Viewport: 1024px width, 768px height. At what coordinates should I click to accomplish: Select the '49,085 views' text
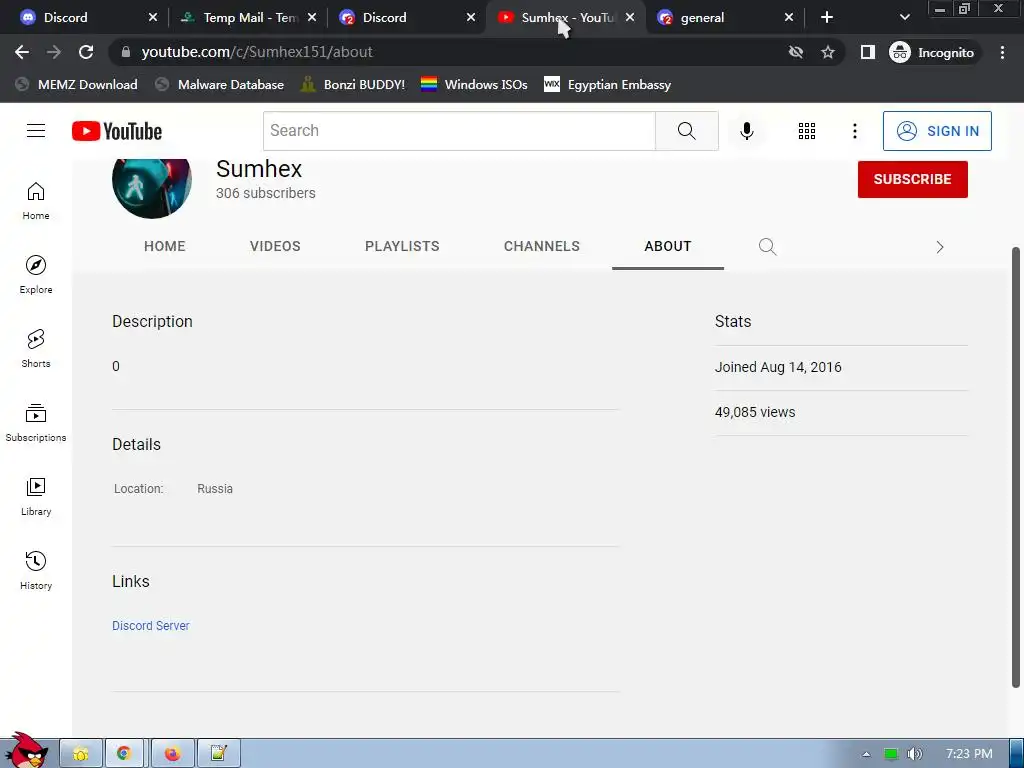click(x=755, y=412)
